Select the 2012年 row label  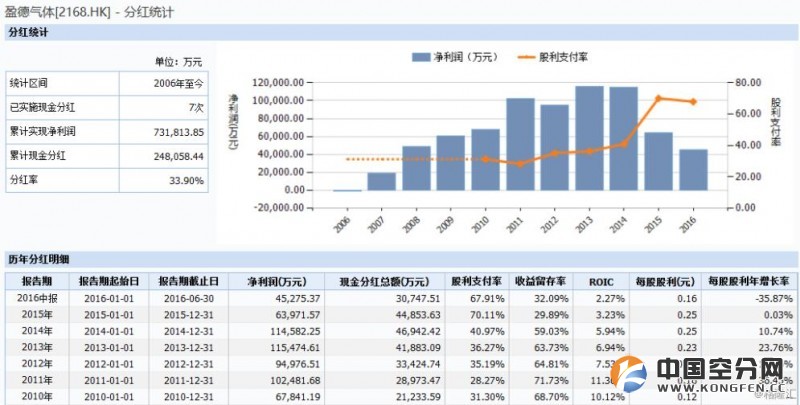[x=37, y=363]
